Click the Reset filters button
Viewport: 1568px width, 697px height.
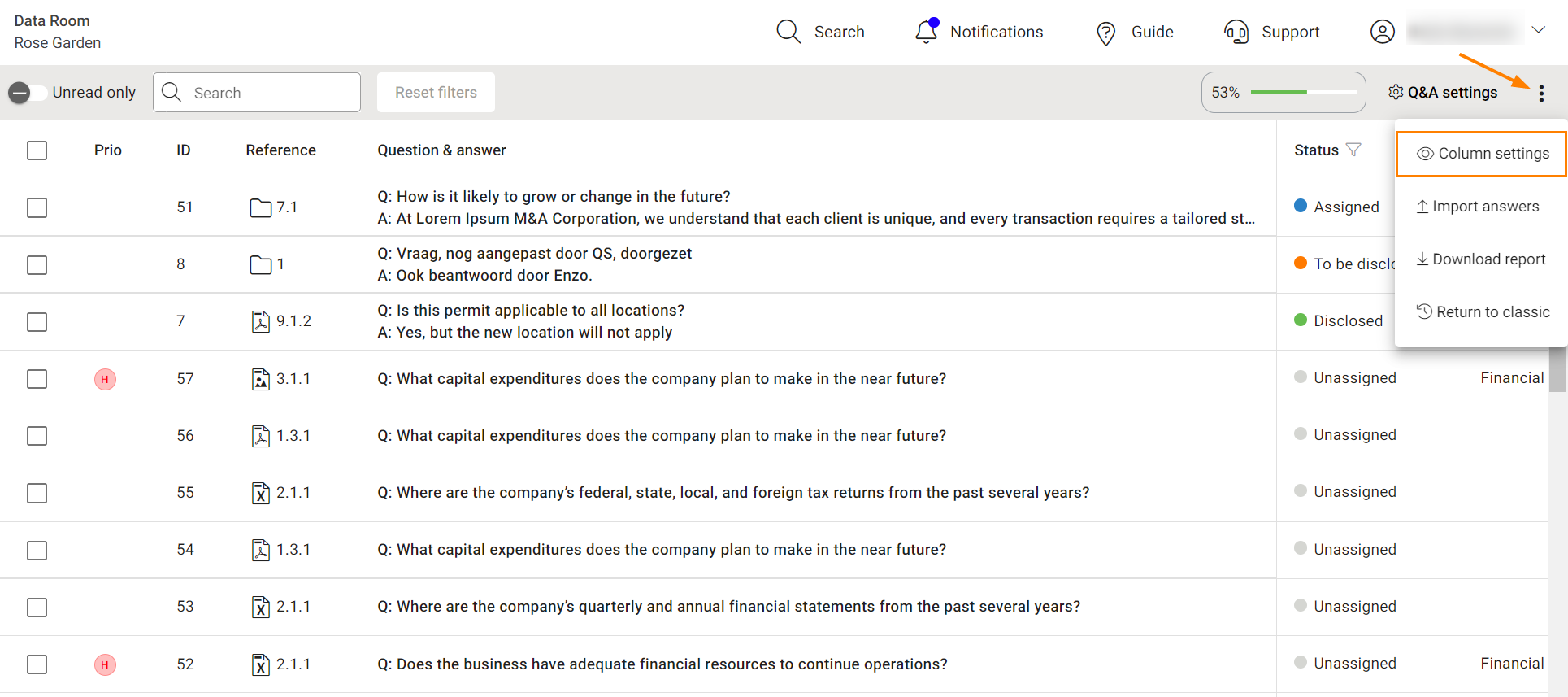coord(436,93)
